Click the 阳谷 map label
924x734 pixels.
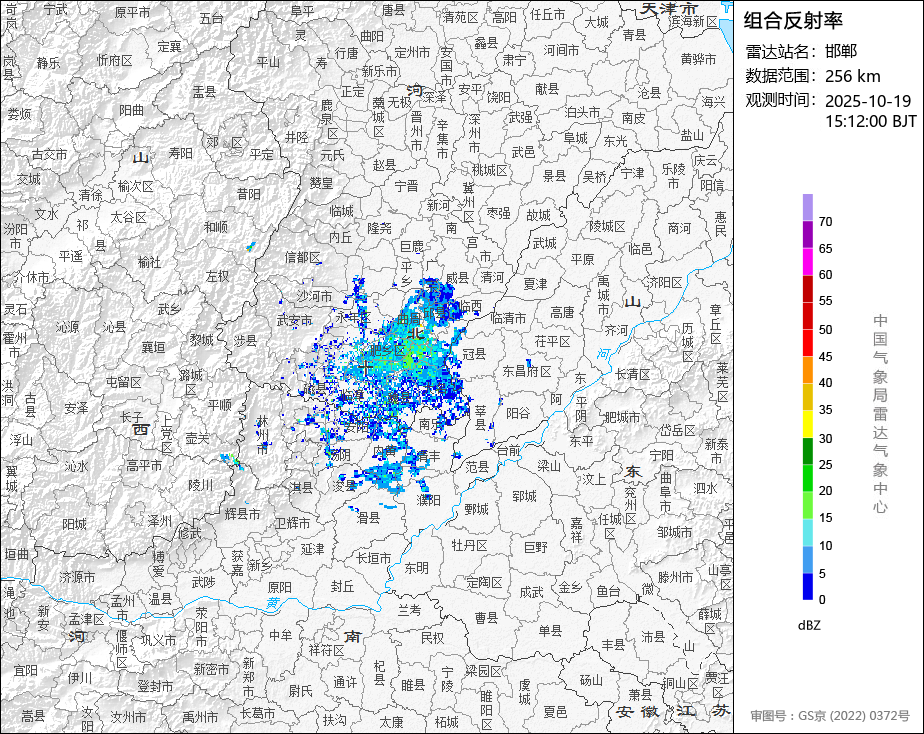pyautogui.click(x=517, y=413)
